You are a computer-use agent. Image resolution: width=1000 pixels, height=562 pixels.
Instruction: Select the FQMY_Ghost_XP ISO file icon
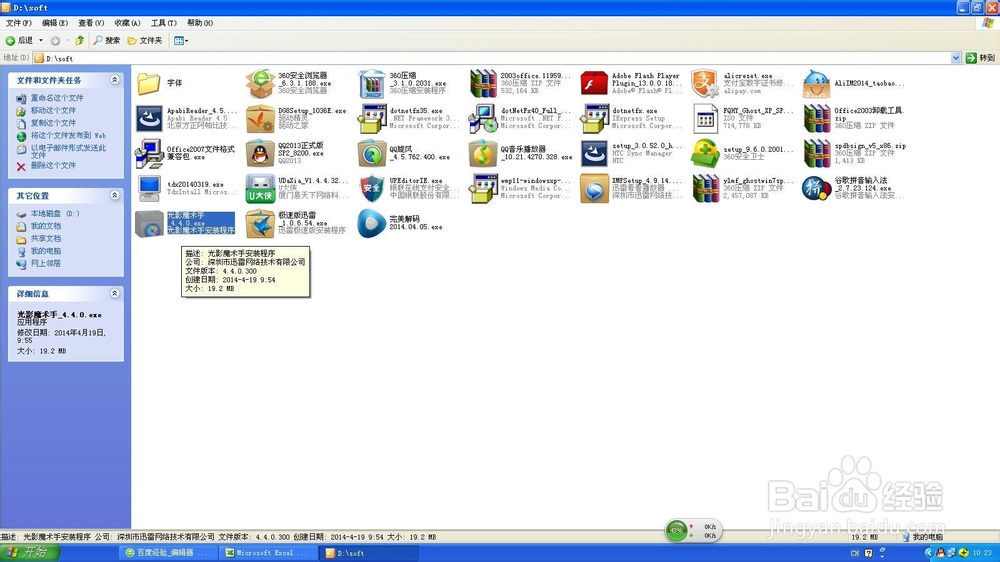pyautogui.click(x=705, y=119)
